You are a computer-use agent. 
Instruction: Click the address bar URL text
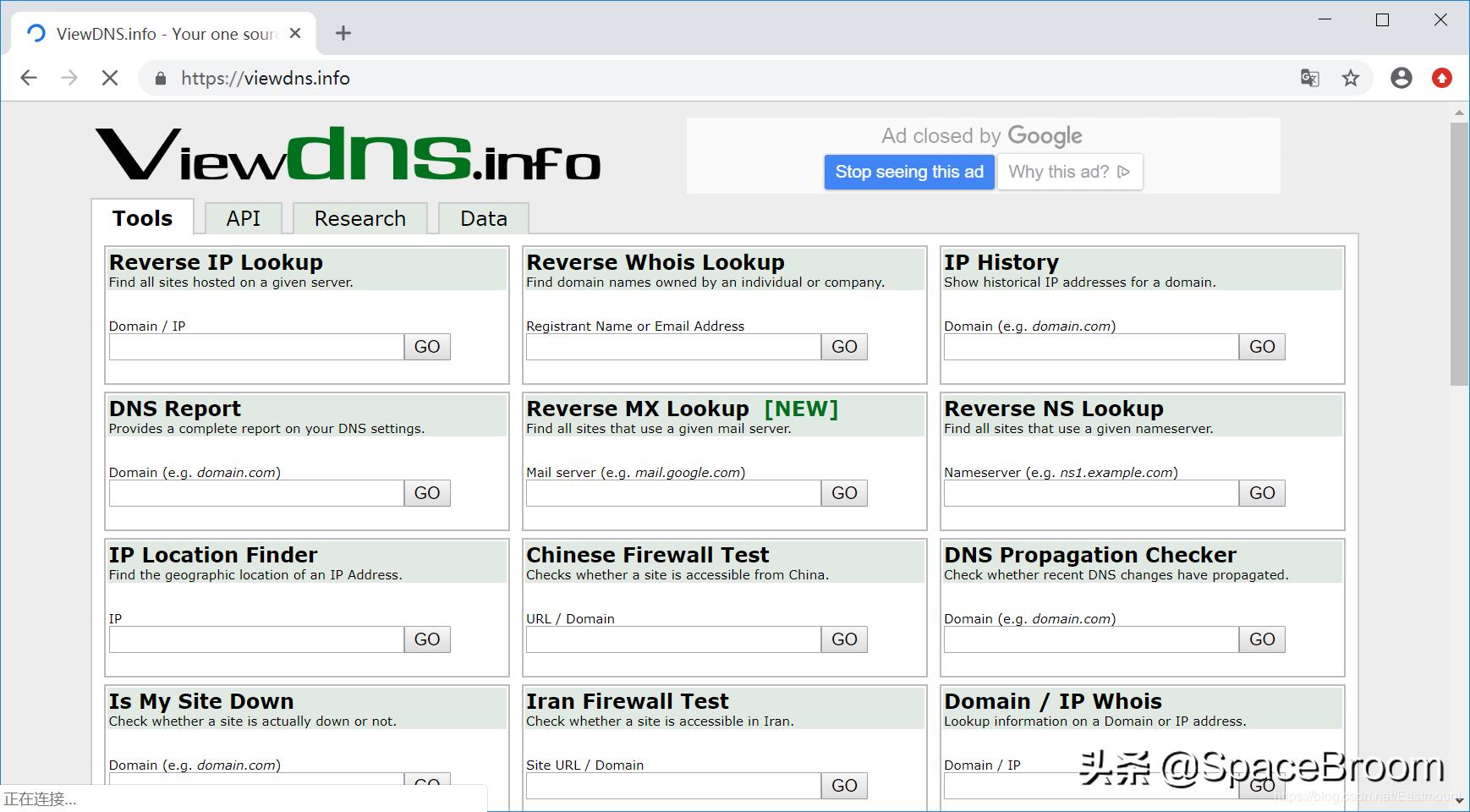coord(266,78)
